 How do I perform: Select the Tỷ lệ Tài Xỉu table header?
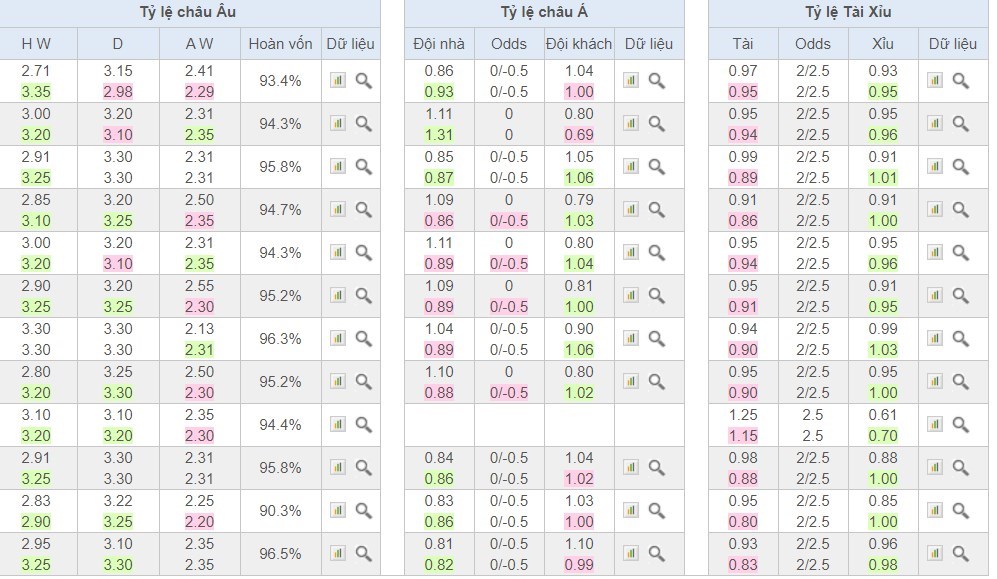848,13
